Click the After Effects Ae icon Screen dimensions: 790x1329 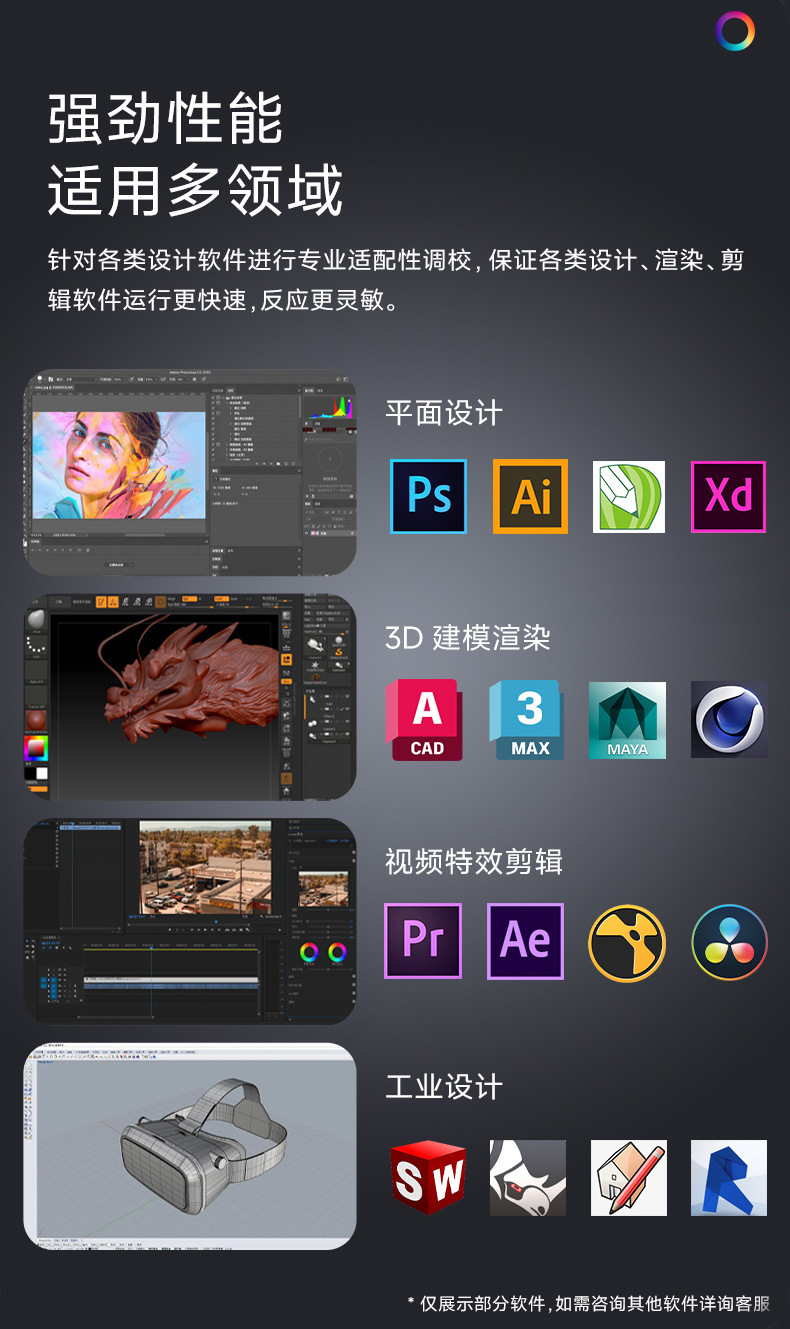[x=525, y=941]
